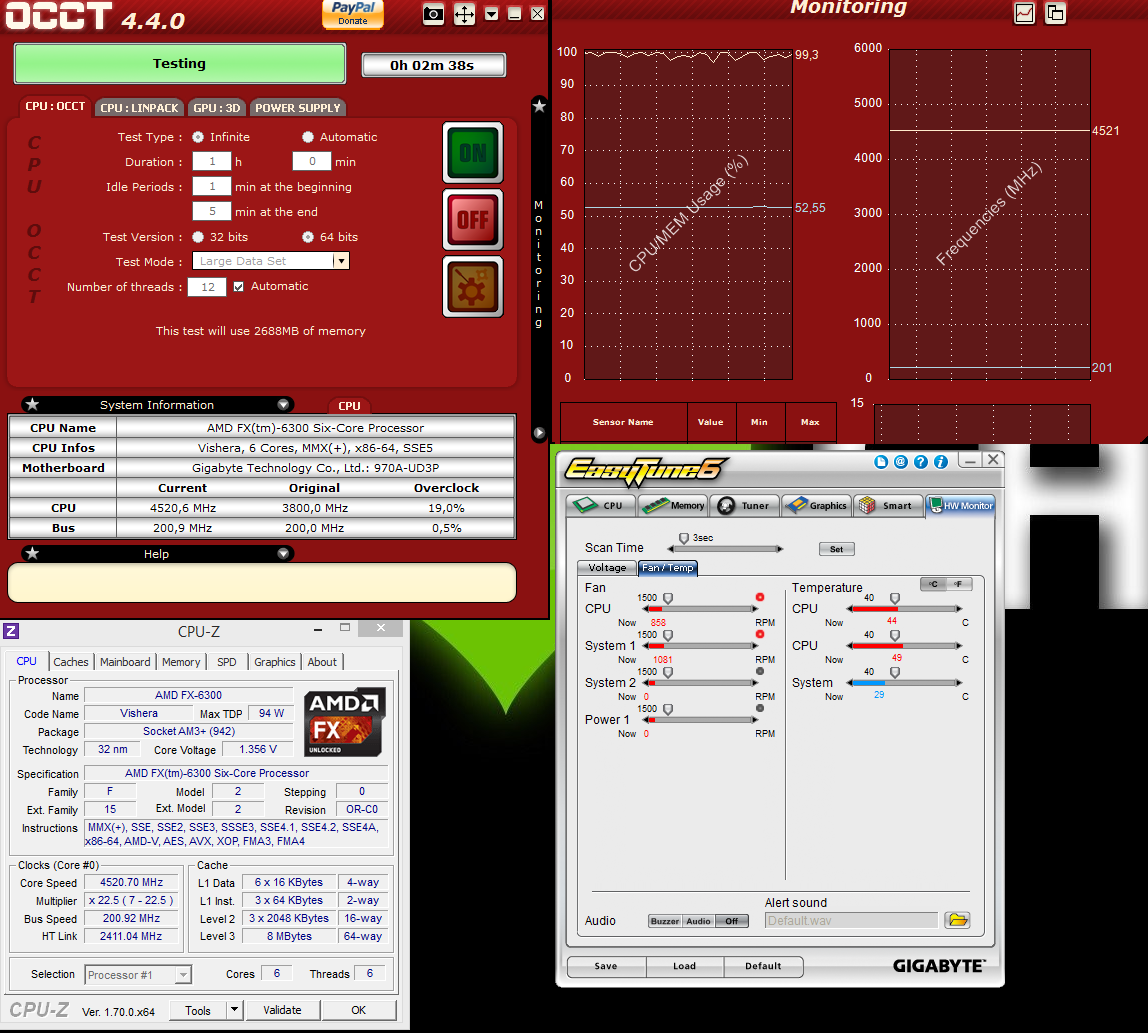Toggle Automatic number of threads checkbox
Viewport: 1148px width, 1033px height.
tap(239, 287)
